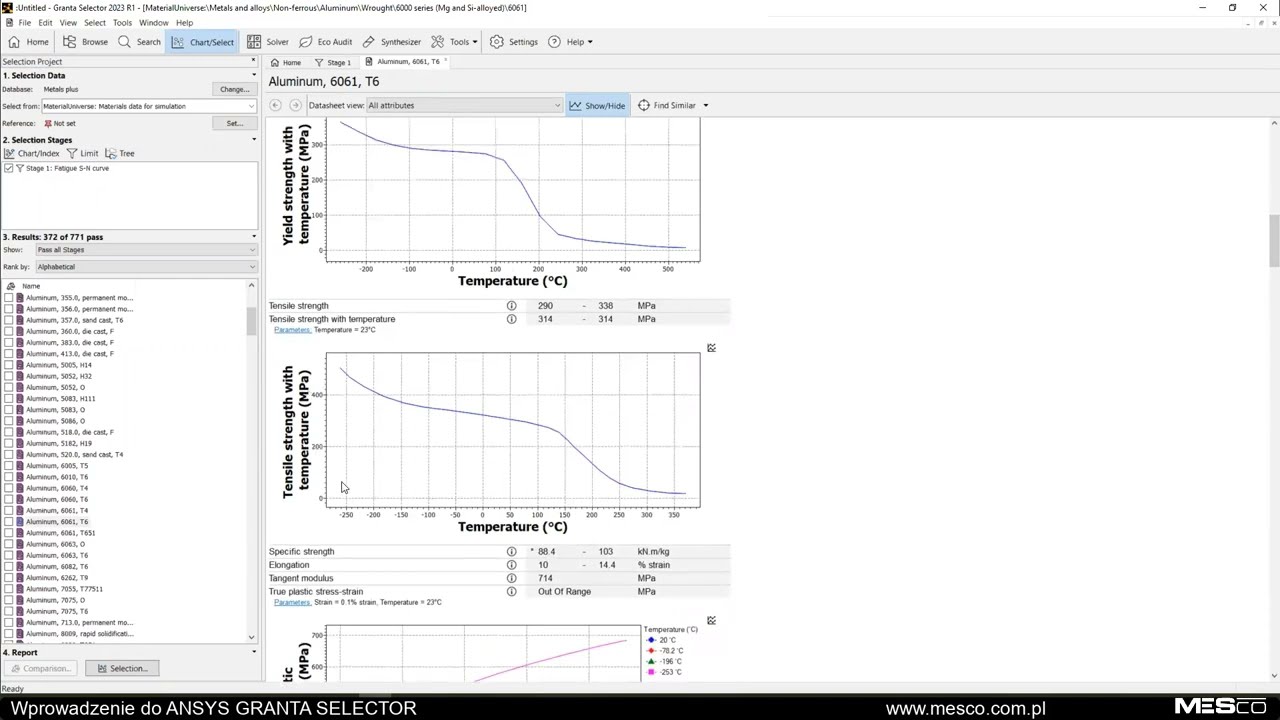Viewport: 1280px width, 720px height.
Task: Check Aluminum, 5083, H111
Action: 9,399
